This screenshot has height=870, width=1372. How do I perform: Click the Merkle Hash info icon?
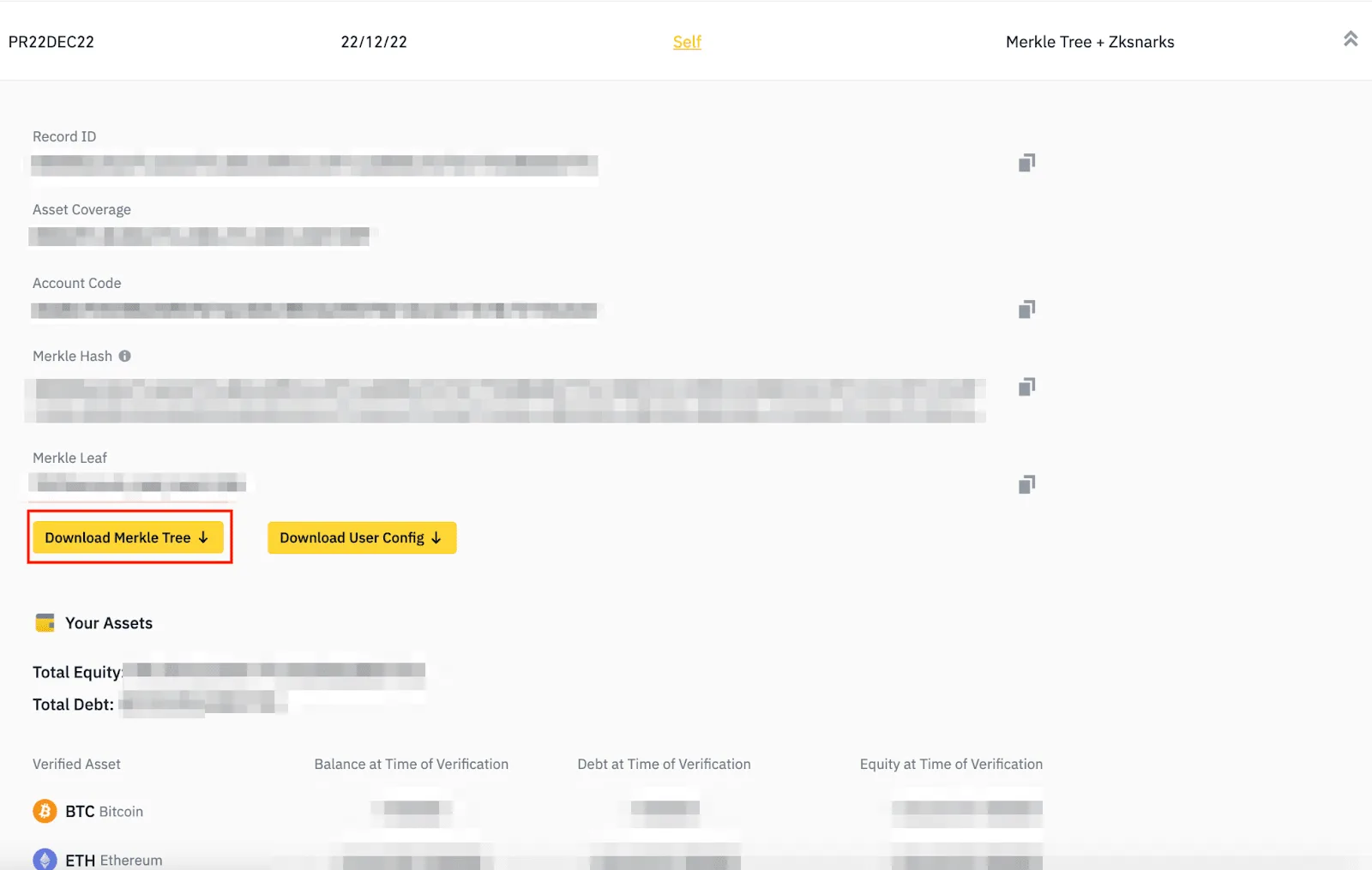[x=125, y=356]
